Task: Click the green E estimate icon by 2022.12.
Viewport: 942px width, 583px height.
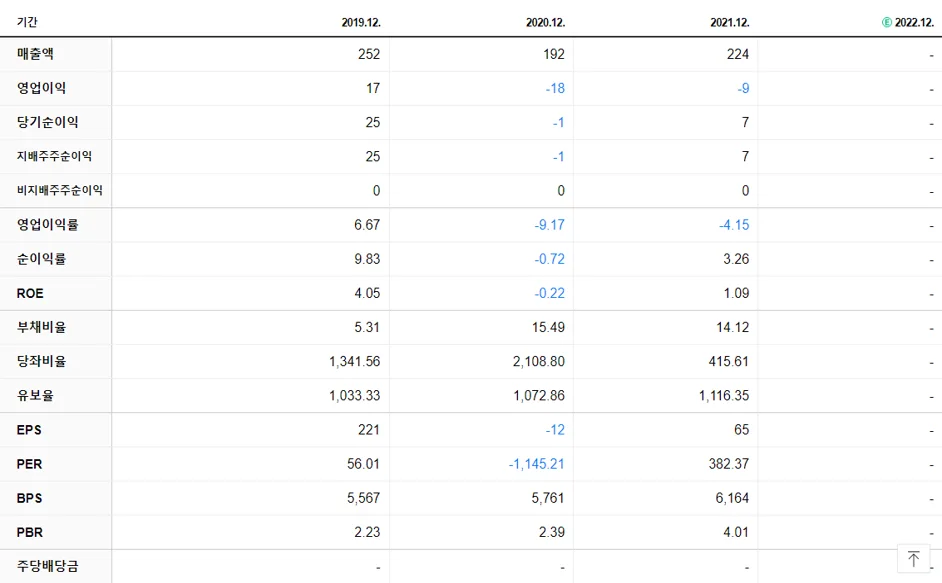Action: click(887, 22)
